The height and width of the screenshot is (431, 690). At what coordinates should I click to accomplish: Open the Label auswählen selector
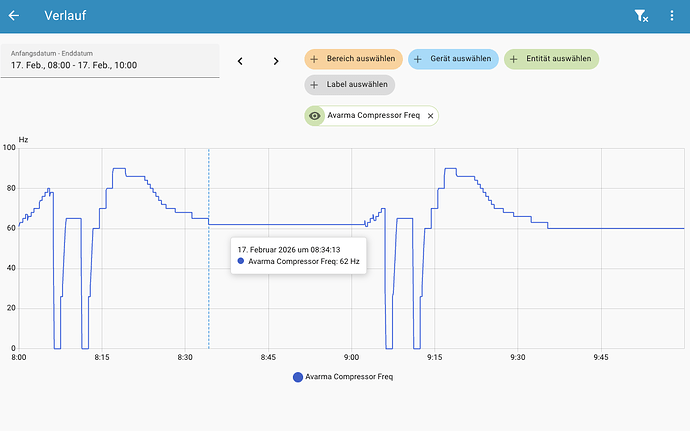point(350,85)
